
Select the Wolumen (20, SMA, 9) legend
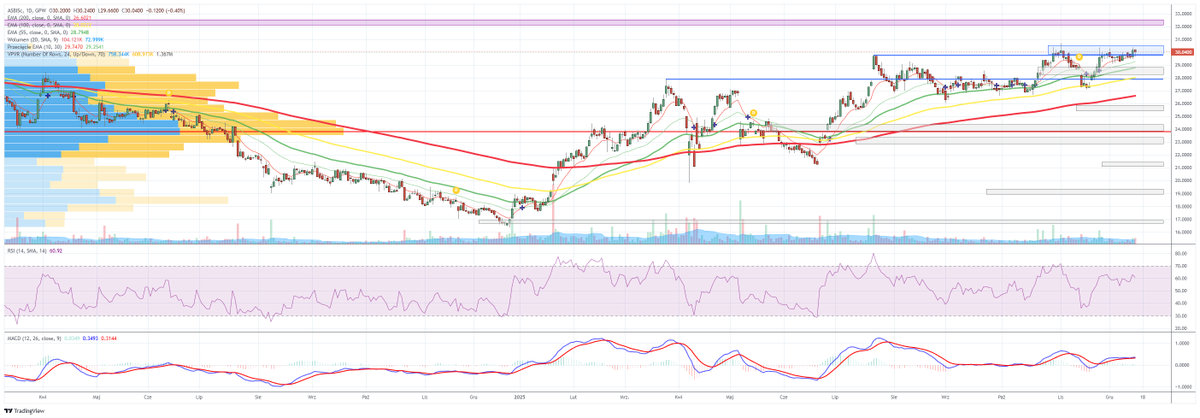pyautogui.click(x=33, y=38)
